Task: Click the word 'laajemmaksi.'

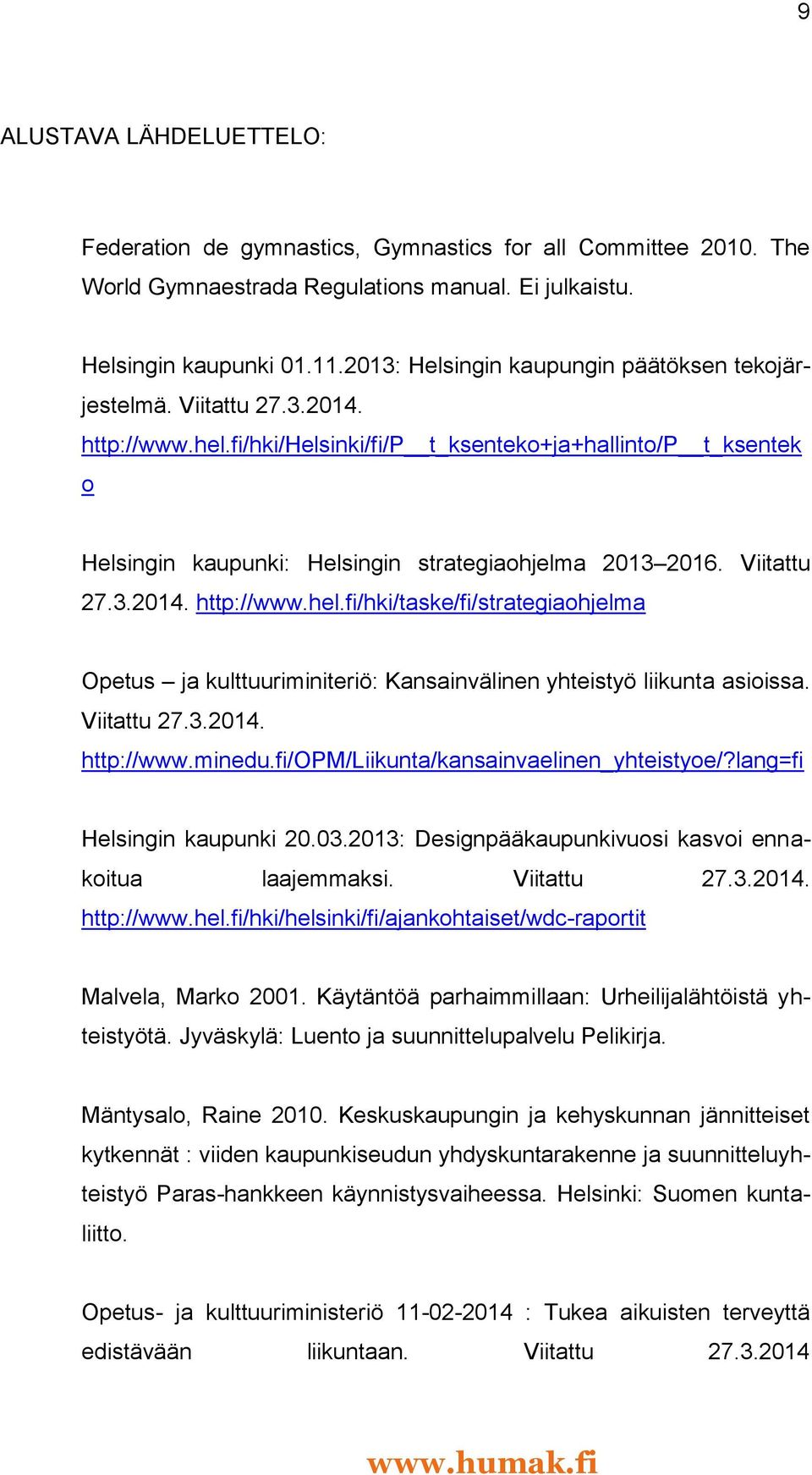Action: coord(327,878)
